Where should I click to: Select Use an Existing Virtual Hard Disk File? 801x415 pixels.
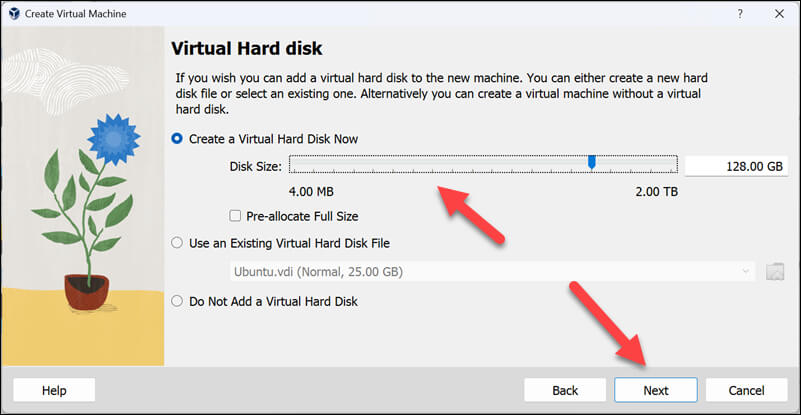(x=178, y=242)
